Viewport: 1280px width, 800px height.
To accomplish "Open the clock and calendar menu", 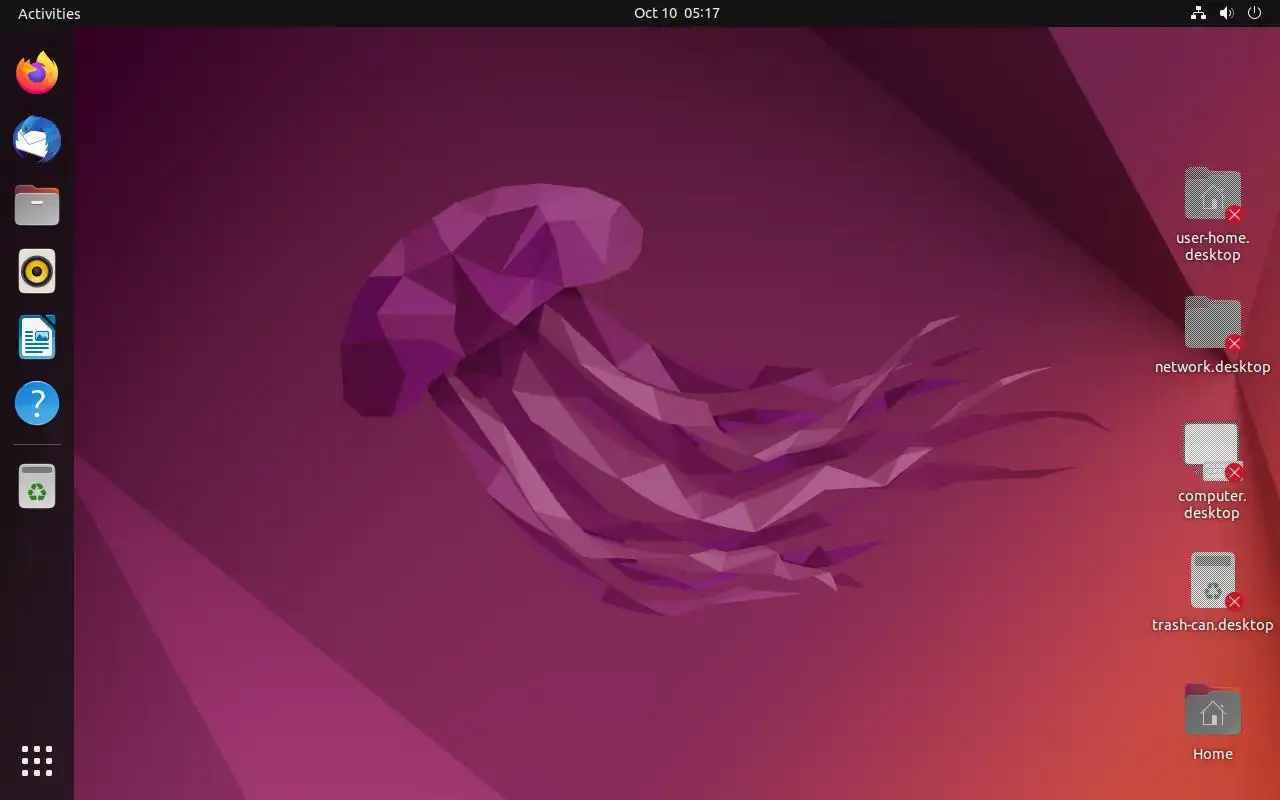I will 677,13.
